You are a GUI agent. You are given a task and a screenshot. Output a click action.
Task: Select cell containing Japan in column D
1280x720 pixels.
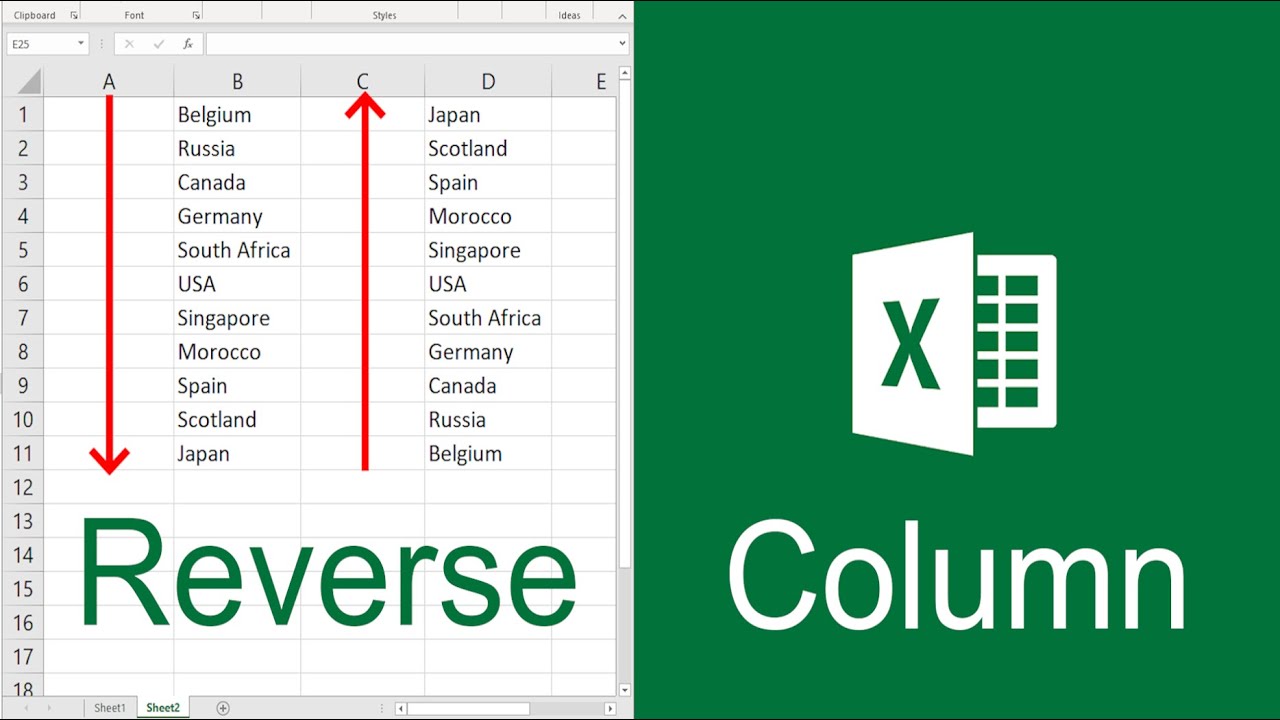click(x=488, y=114)
